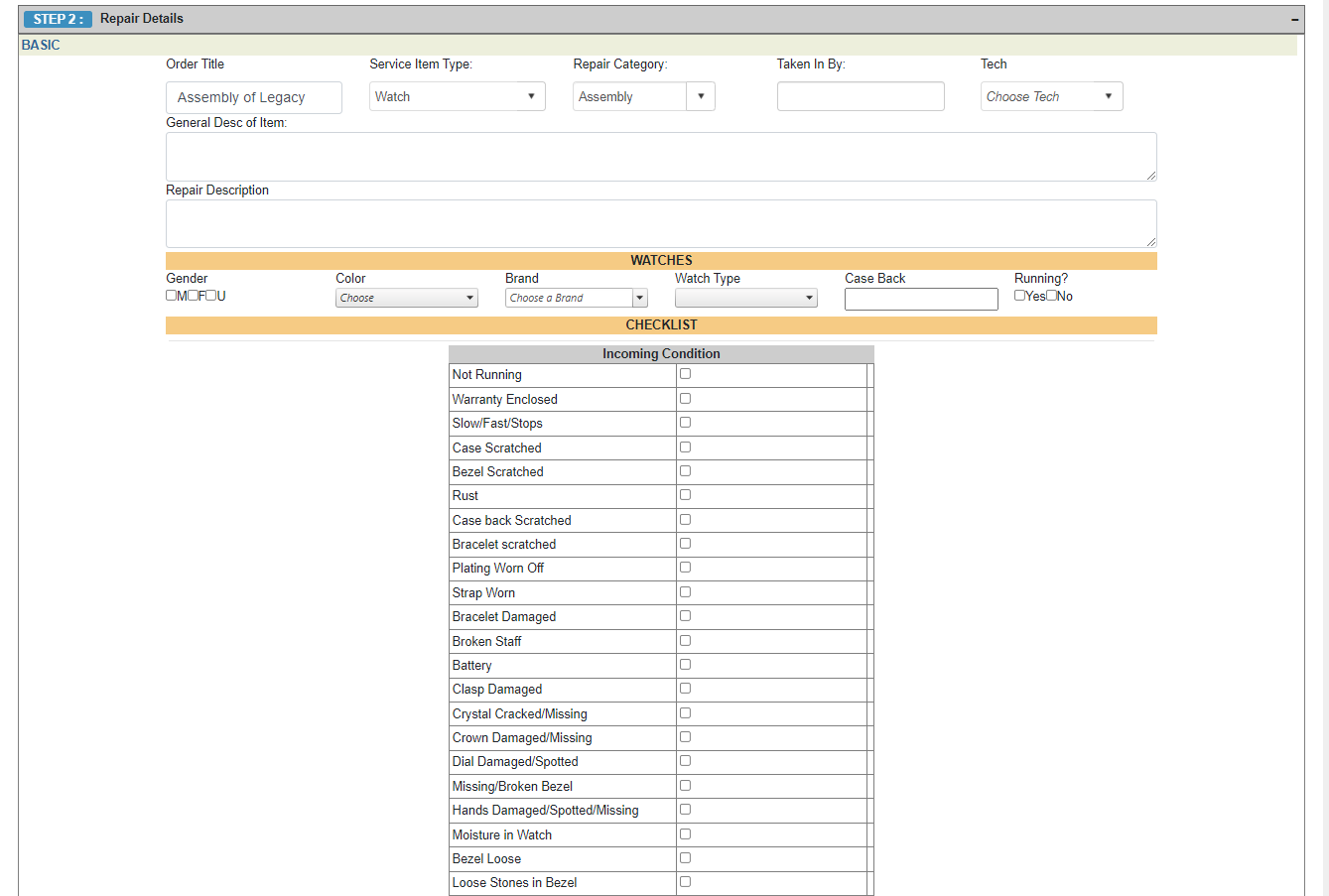Check the Warranty Enclosed box
1329x896 pixels.
[x=685, y=399]
